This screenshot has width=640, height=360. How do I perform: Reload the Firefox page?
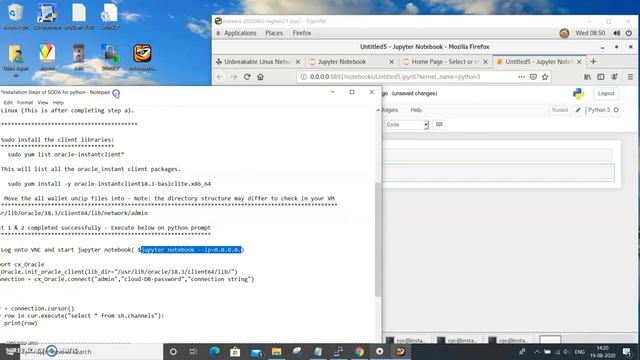[x=247, y=77]
